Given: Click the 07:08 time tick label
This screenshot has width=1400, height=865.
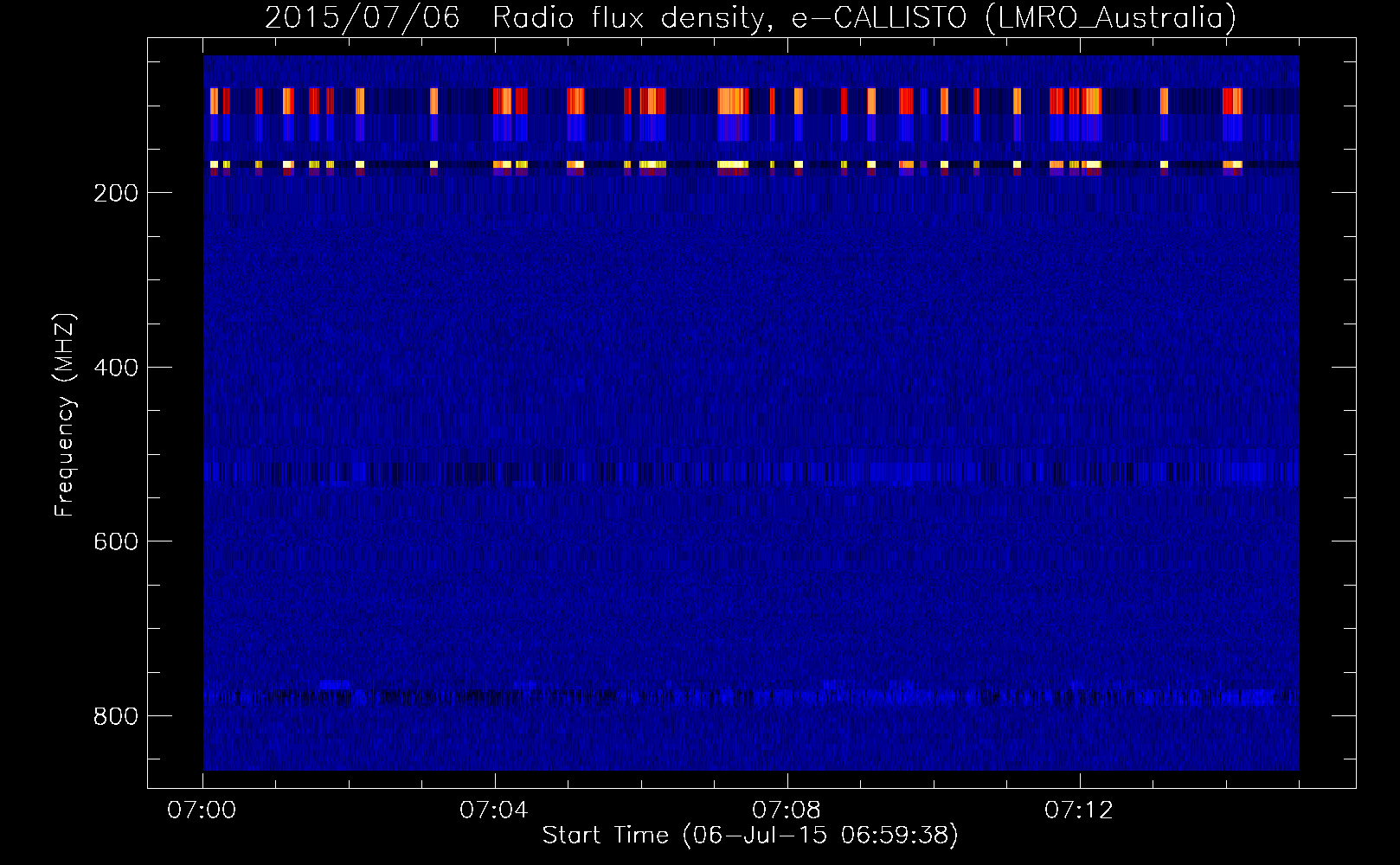Looking at the screenshot, I should 787,811.
